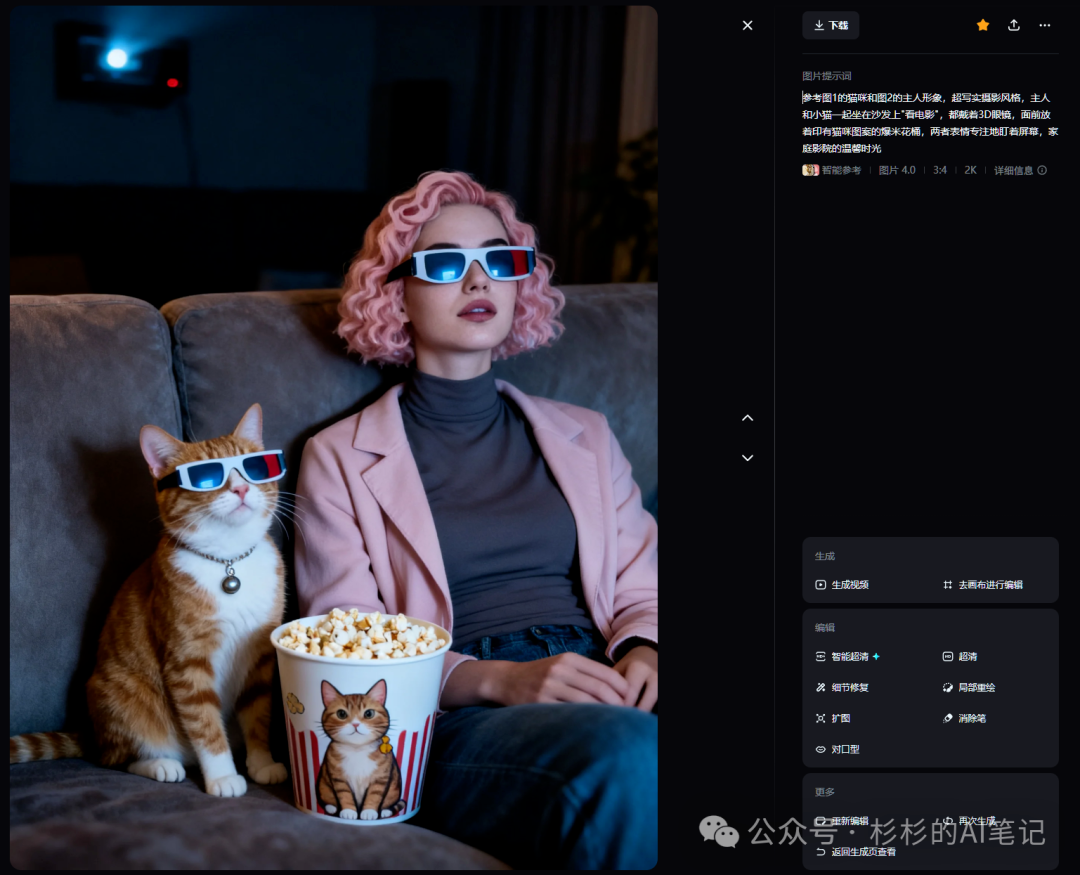Click the 图片提示词 heading
The width and height of the screenshot is (1080, 875).
[827, 76]
